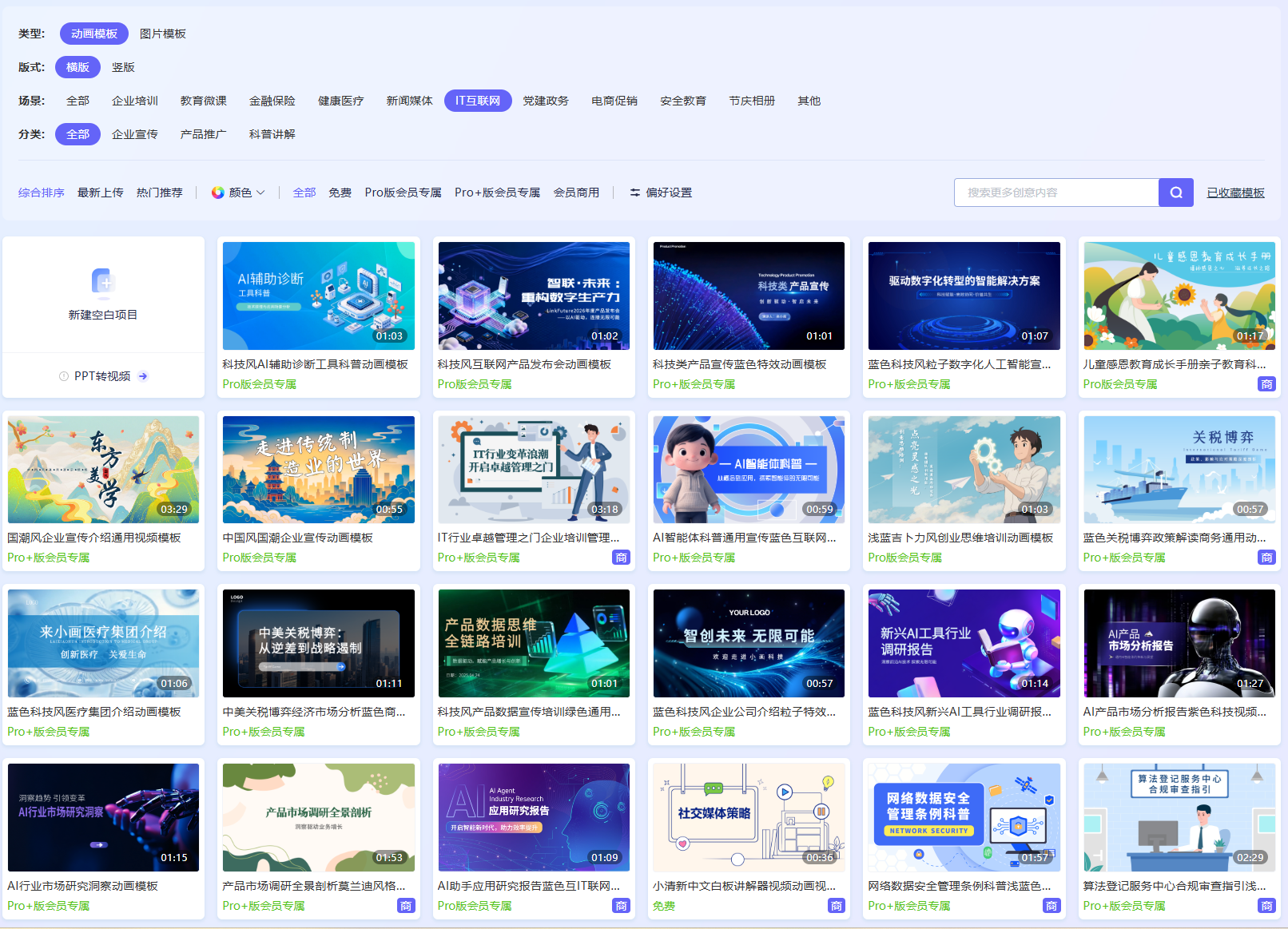Switch layout to 竖版
The image size is (1288, 929).
tap(123, 67)
